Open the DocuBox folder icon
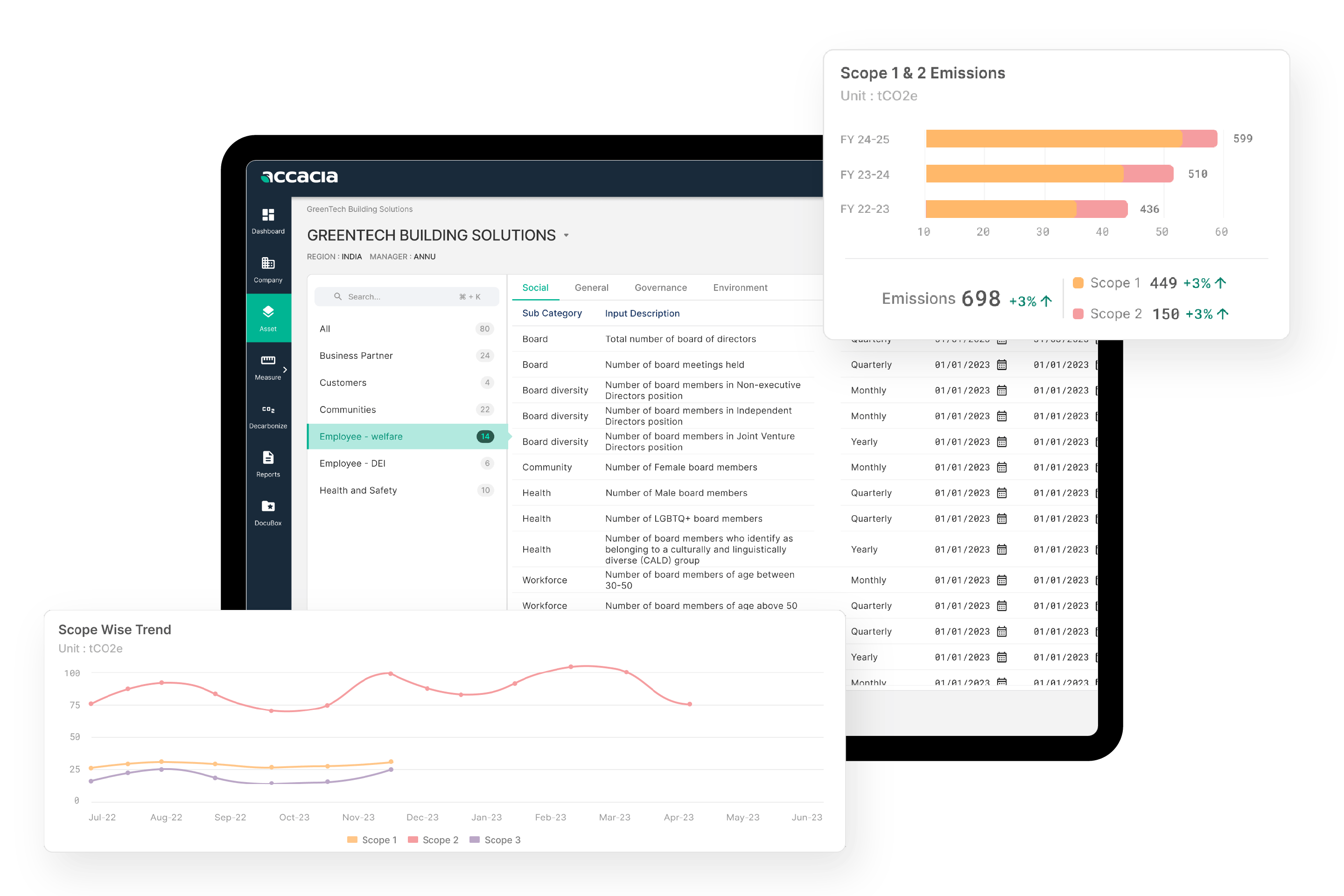The width and height of the screenshot is (1344, 896). (268, 506)
